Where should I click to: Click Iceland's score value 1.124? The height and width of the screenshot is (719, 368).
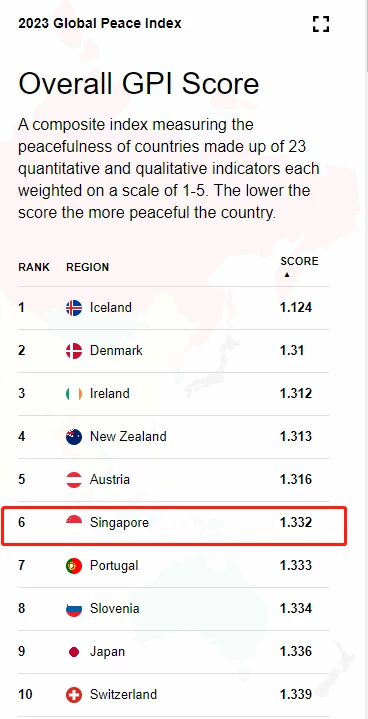[x=296, y=307]
